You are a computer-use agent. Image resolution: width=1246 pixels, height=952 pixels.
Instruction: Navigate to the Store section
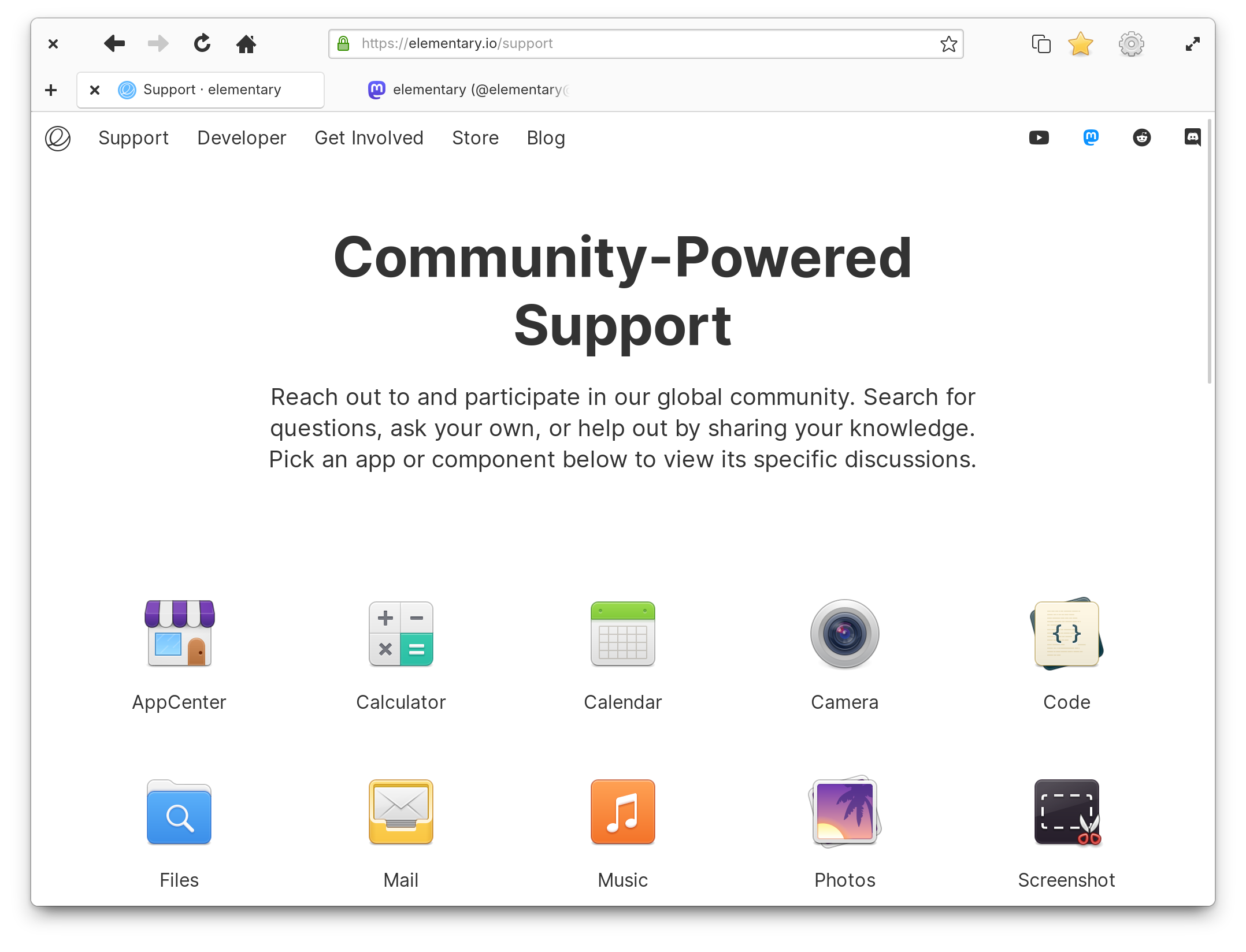(x=475, y=138)
